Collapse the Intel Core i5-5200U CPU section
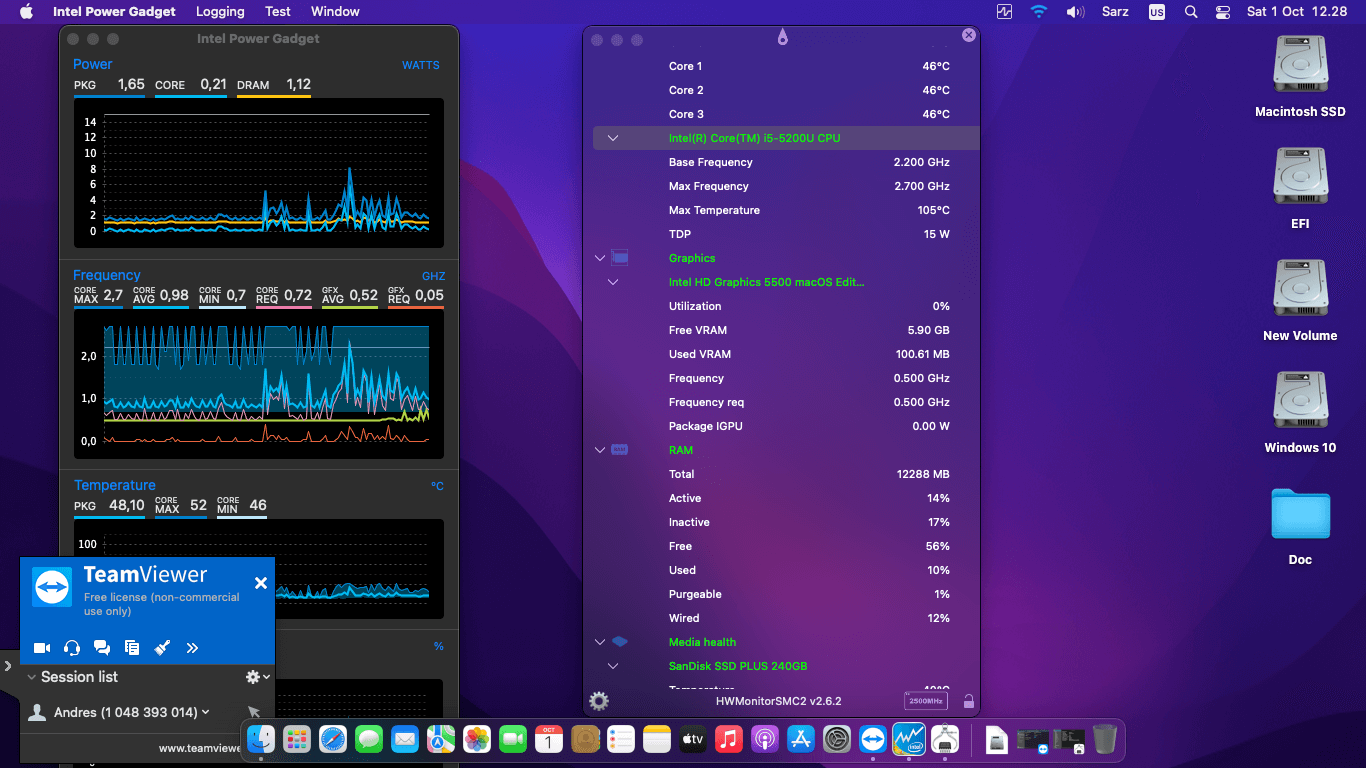Image resolution: width=1366 pixels, height=768 pixels. tap(613, 138)
